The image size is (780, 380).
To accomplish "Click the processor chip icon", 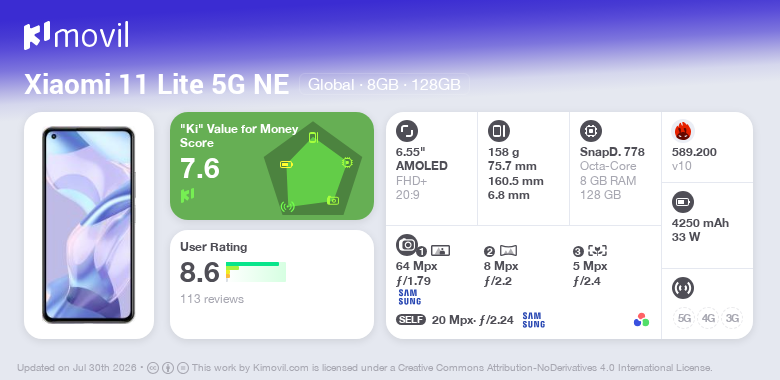I will point(591,131).
